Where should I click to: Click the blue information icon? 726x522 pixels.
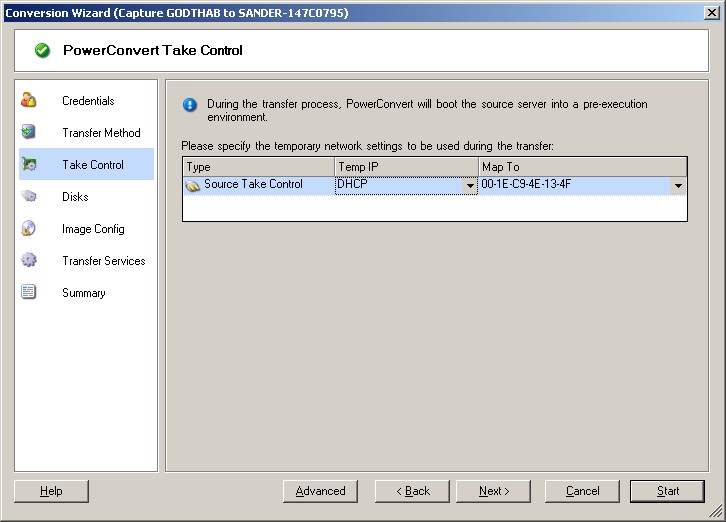[190, 104]
